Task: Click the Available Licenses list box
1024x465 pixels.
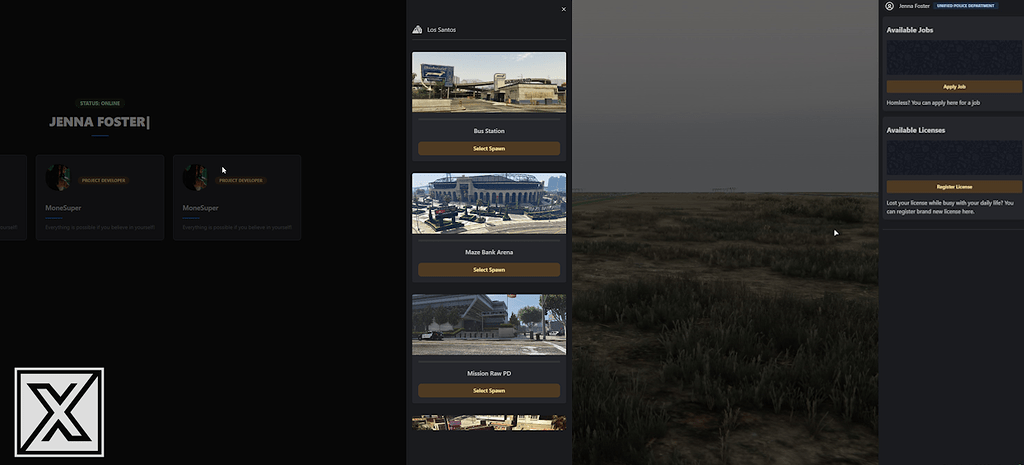Action: 954,158
